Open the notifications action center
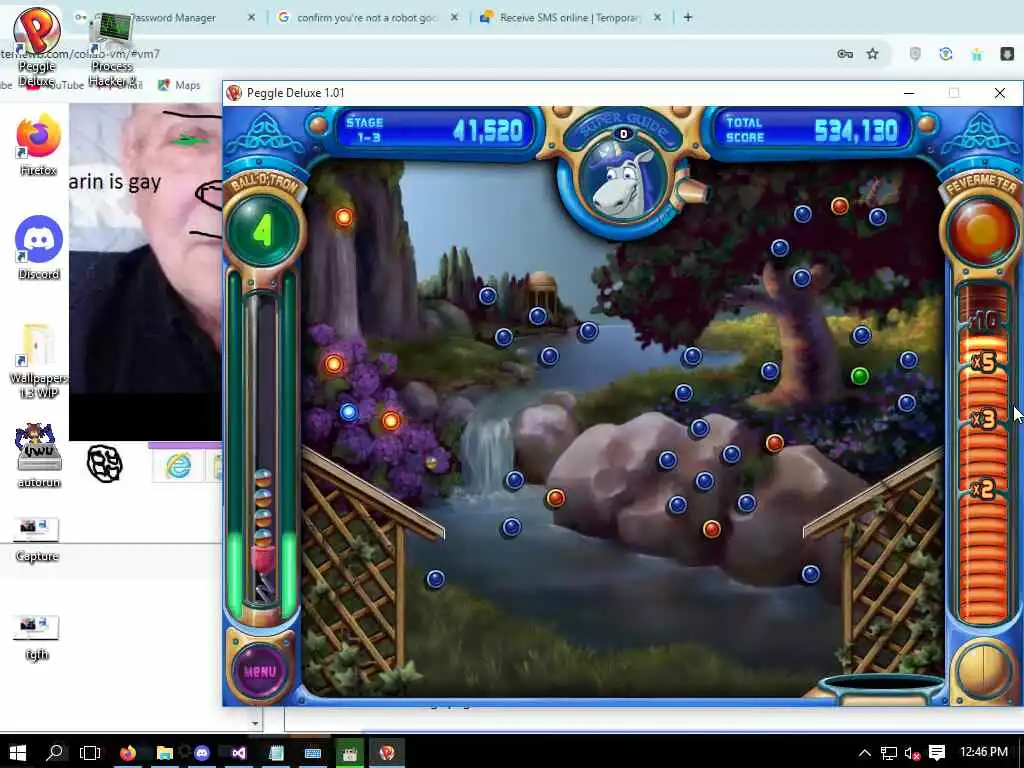This screenshot has height=768, width=1024. (x=936, y=753)
